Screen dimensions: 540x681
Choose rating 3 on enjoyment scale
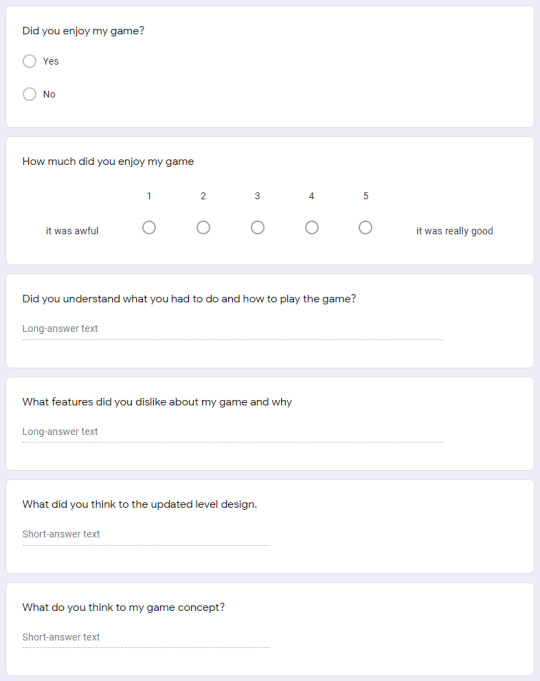tap(258, 228)
